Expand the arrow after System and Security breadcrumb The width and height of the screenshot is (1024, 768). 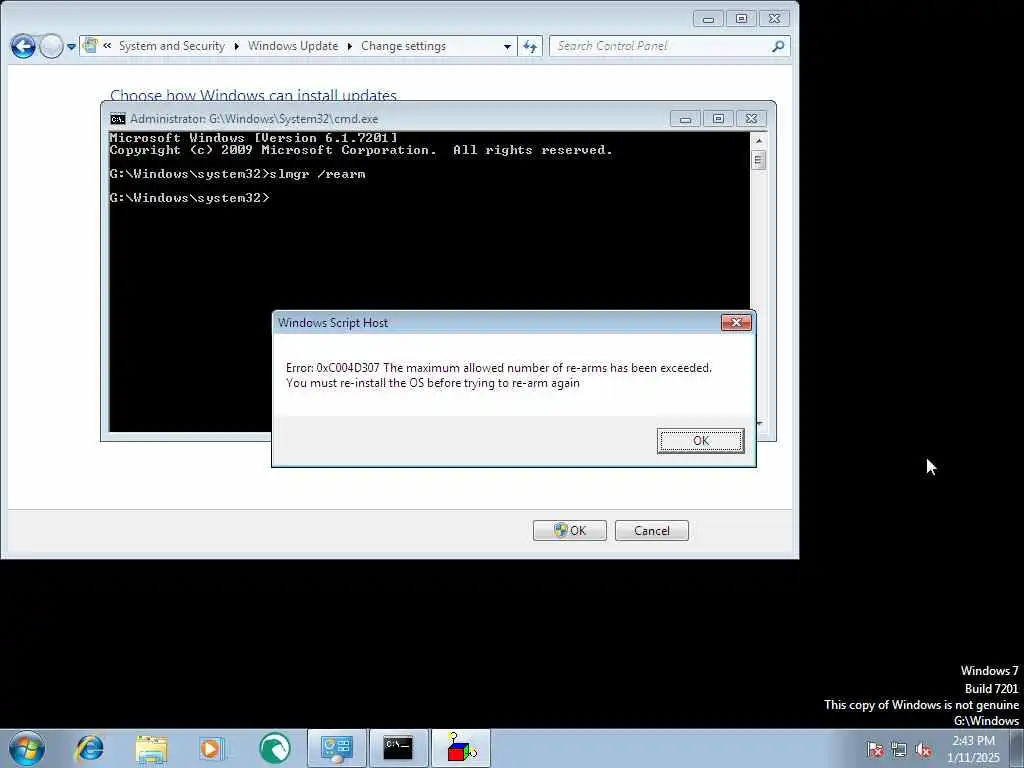click(236, 46)
